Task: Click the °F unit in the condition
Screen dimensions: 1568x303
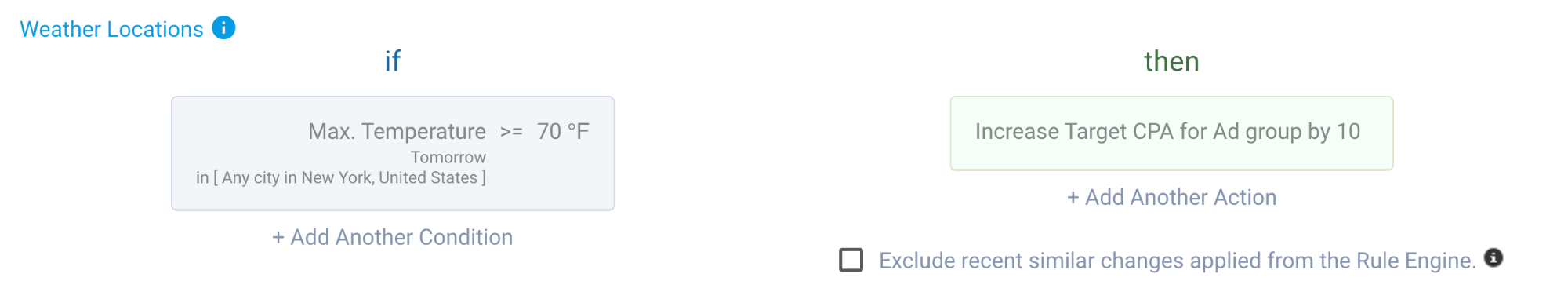Action: (x=579, y=131)
